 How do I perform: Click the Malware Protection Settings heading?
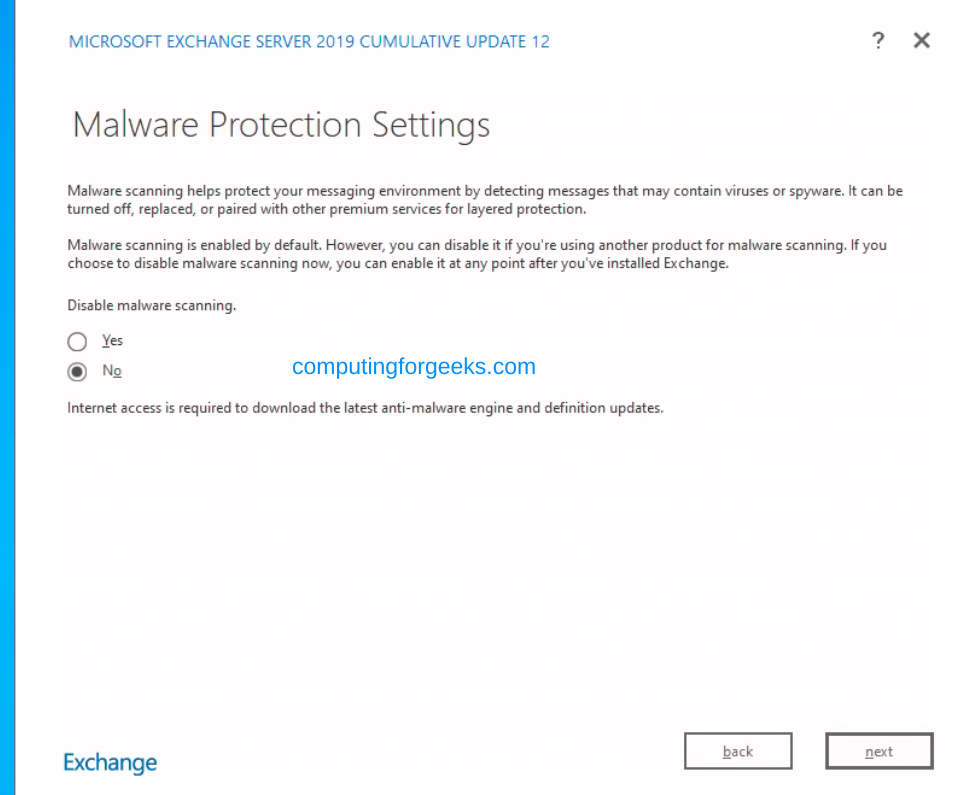280,124
